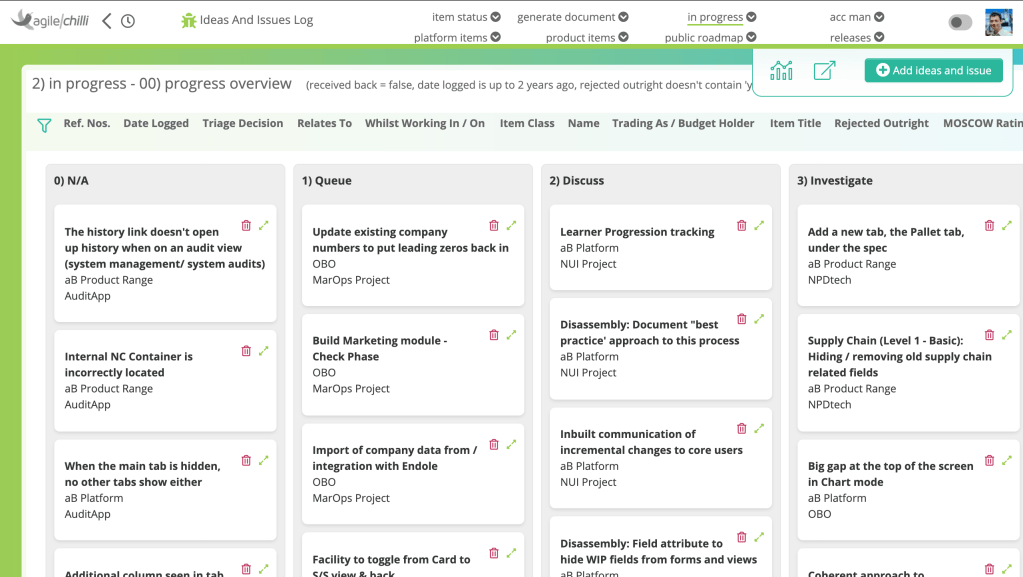This screenshot has height=577, width=1023.
Task: Open the public roadmap dropdown
Action: (x=710, y=38)
